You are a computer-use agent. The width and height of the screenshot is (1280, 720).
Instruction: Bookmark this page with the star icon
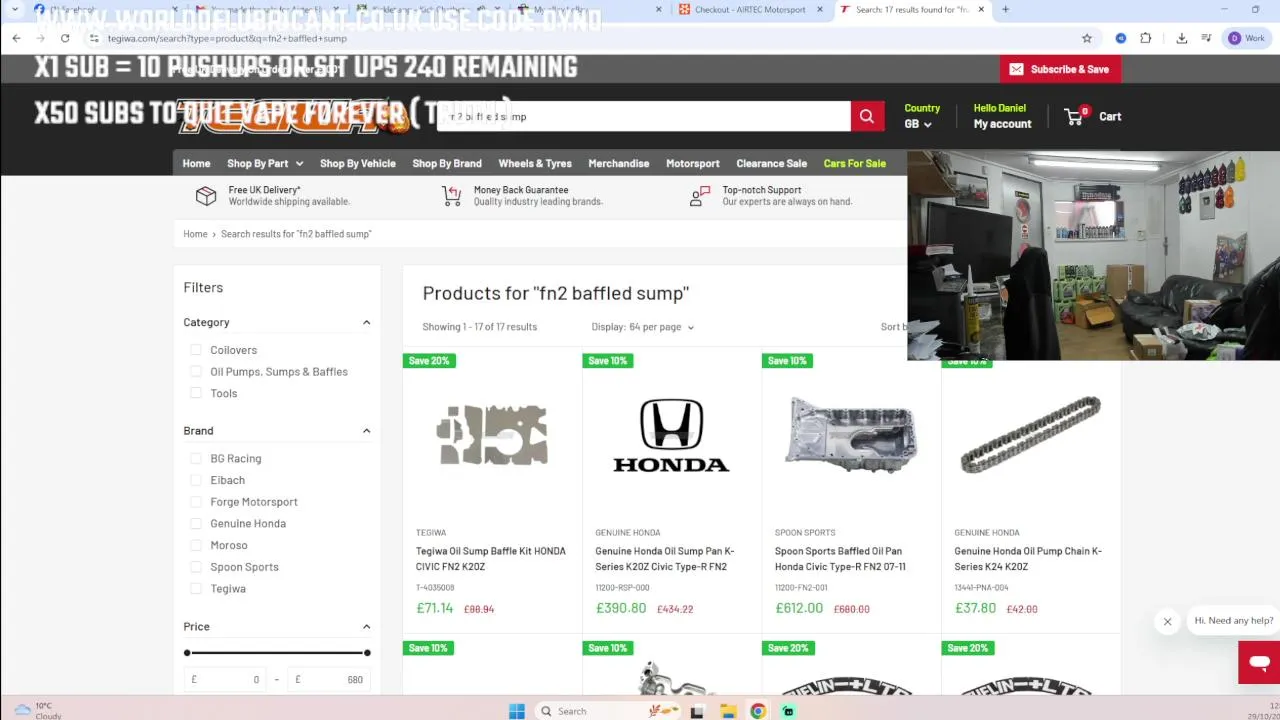[1087, 38]
